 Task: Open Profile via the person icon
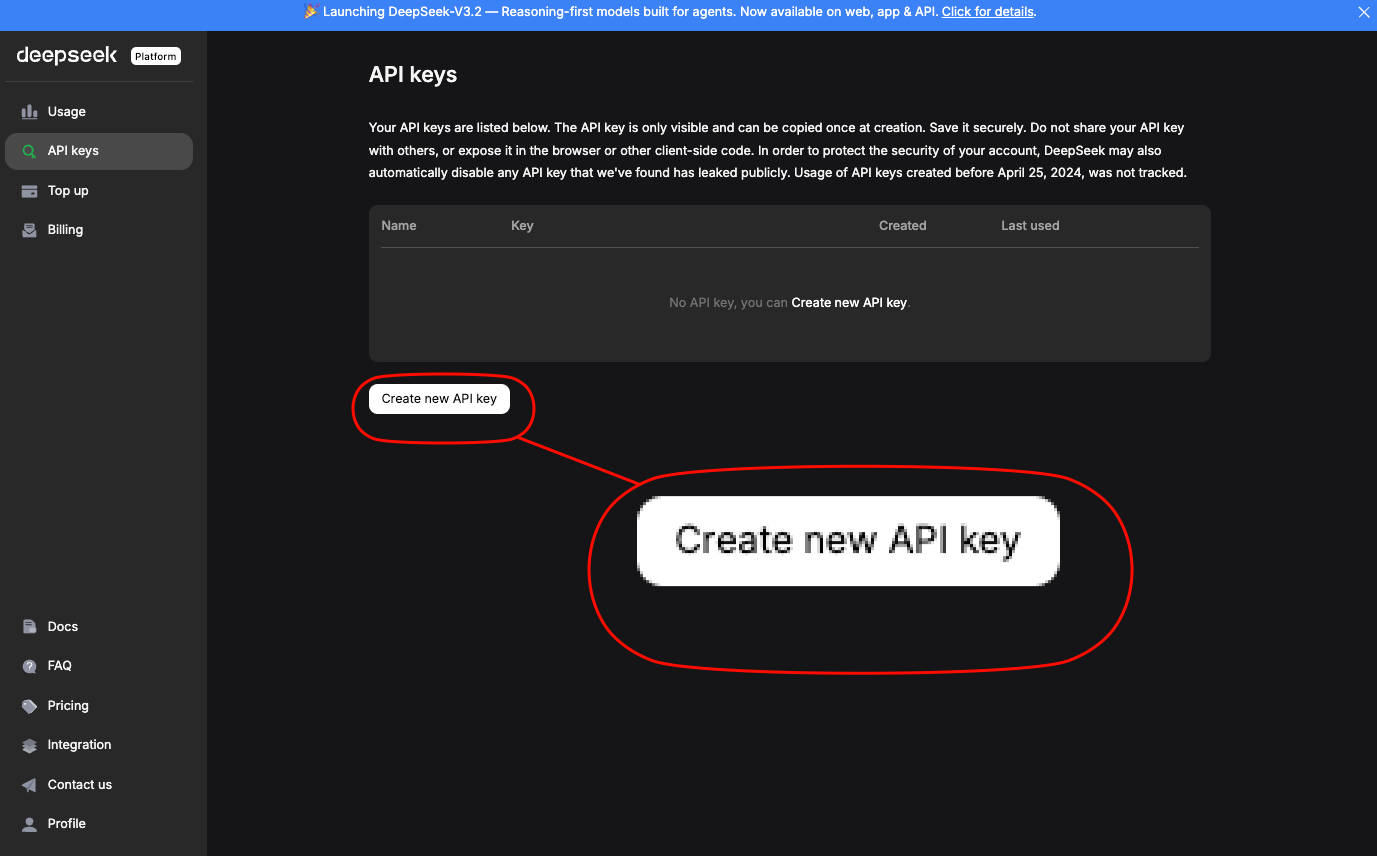click(30, 824)
